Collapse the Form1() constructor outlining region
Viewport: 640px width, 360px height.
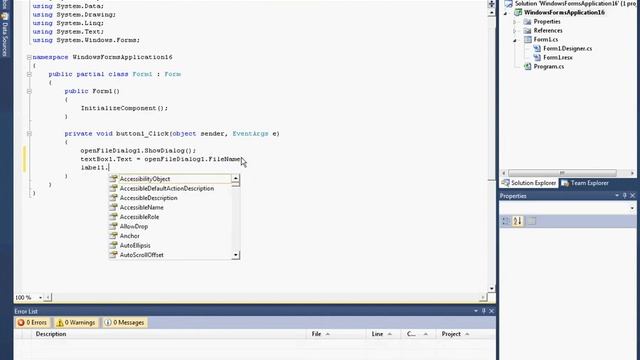(29, 91)
